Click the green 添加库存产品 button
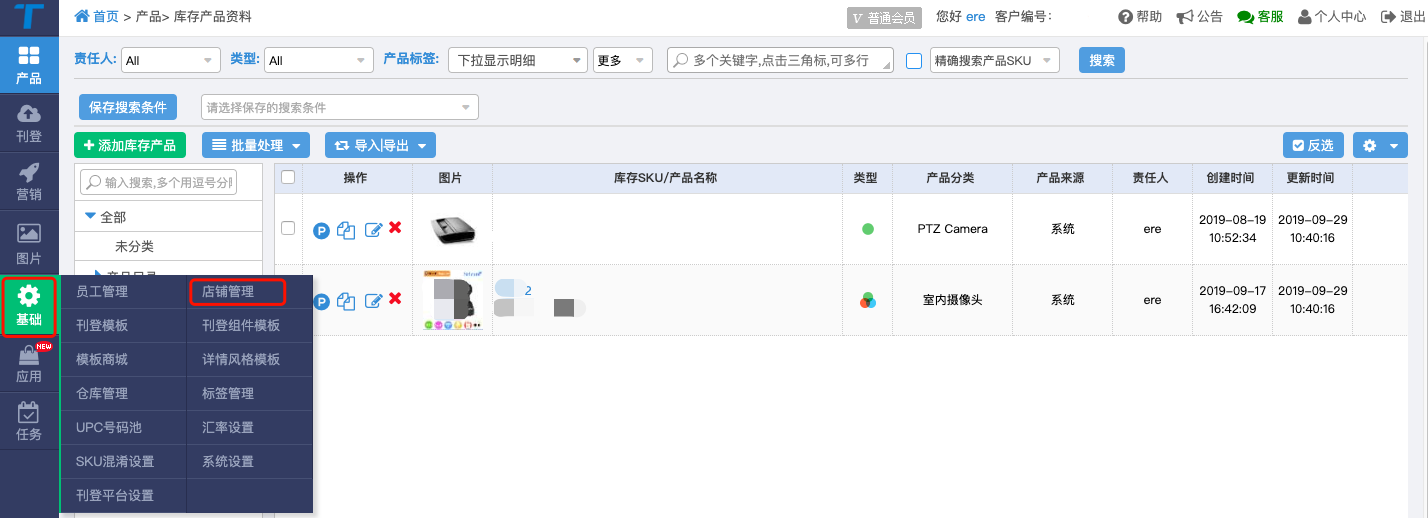 point(130,145)
